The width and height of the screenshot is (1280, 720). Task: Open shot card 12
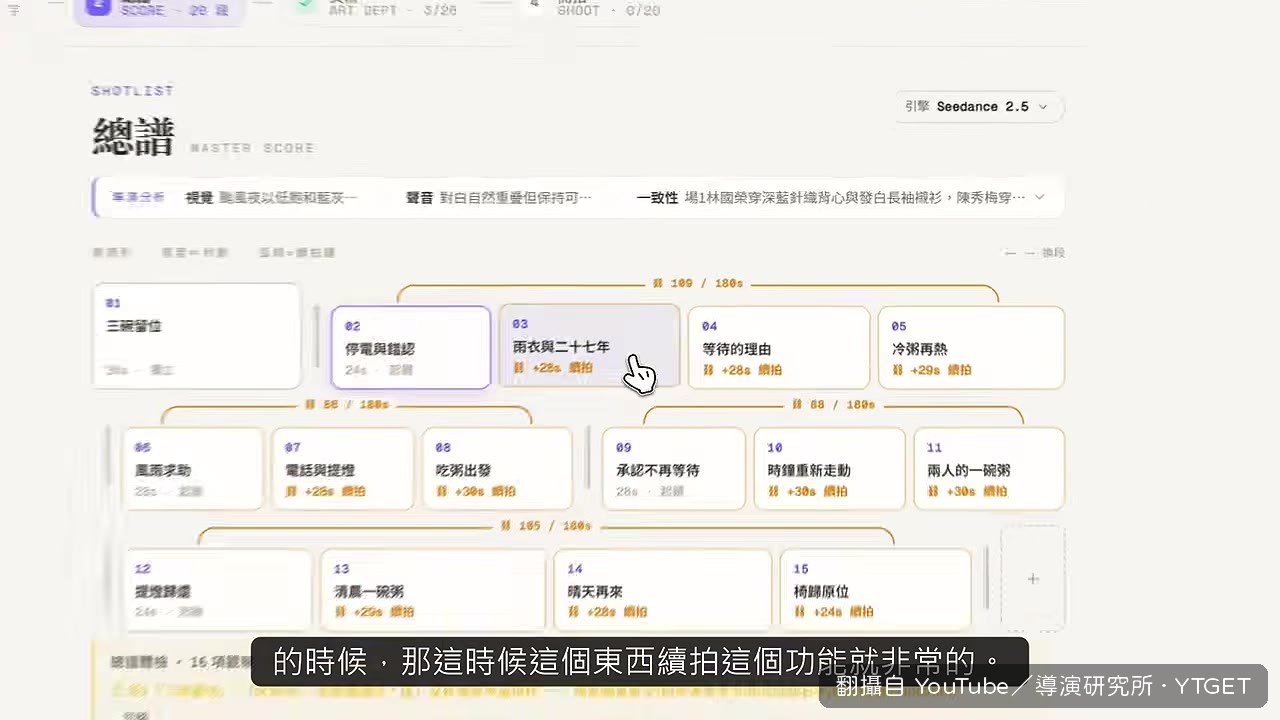coord(218,590)
